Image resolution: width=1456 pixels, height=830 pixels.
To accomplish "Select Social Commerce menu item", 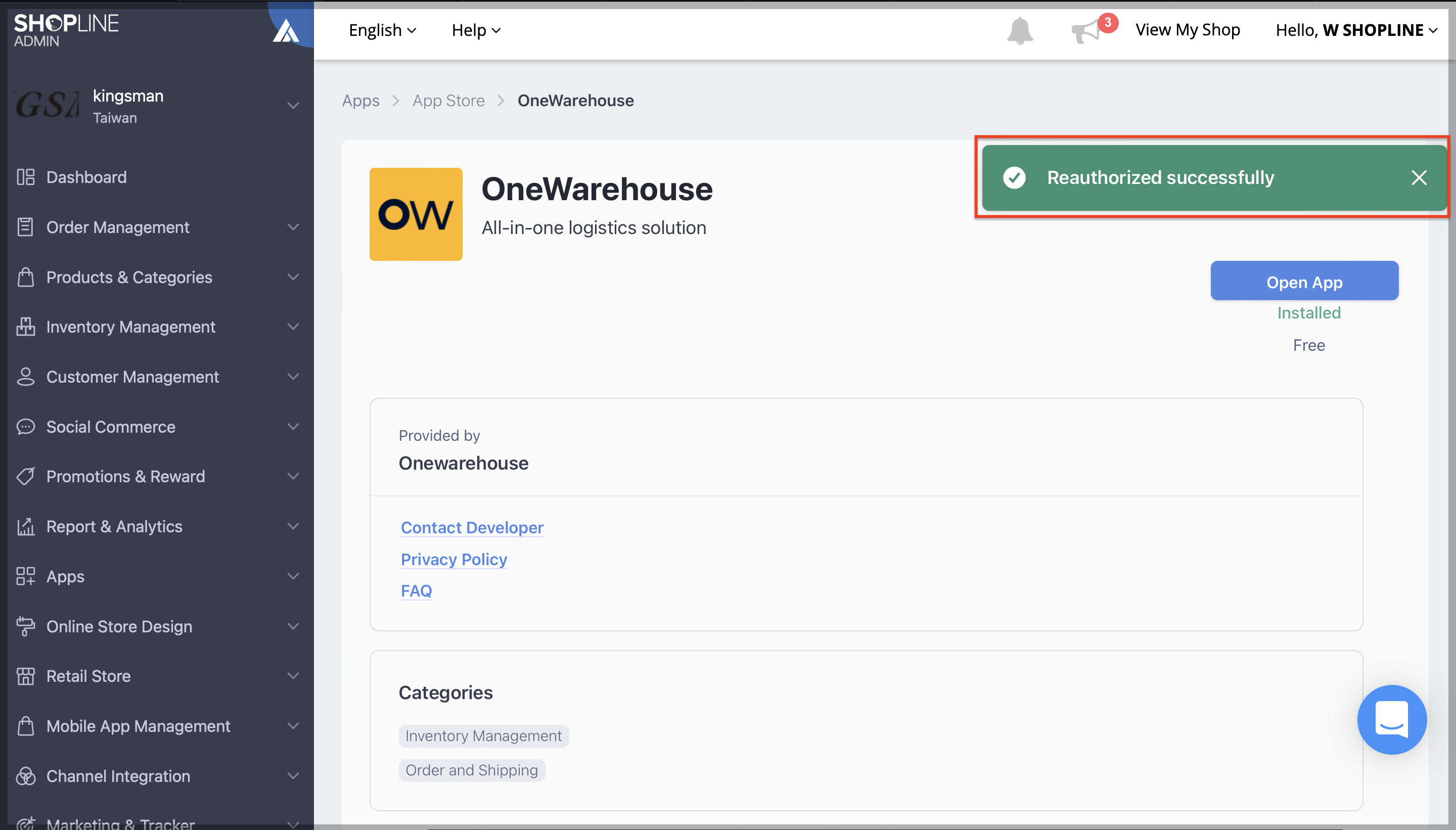I will tap(111, 427).
